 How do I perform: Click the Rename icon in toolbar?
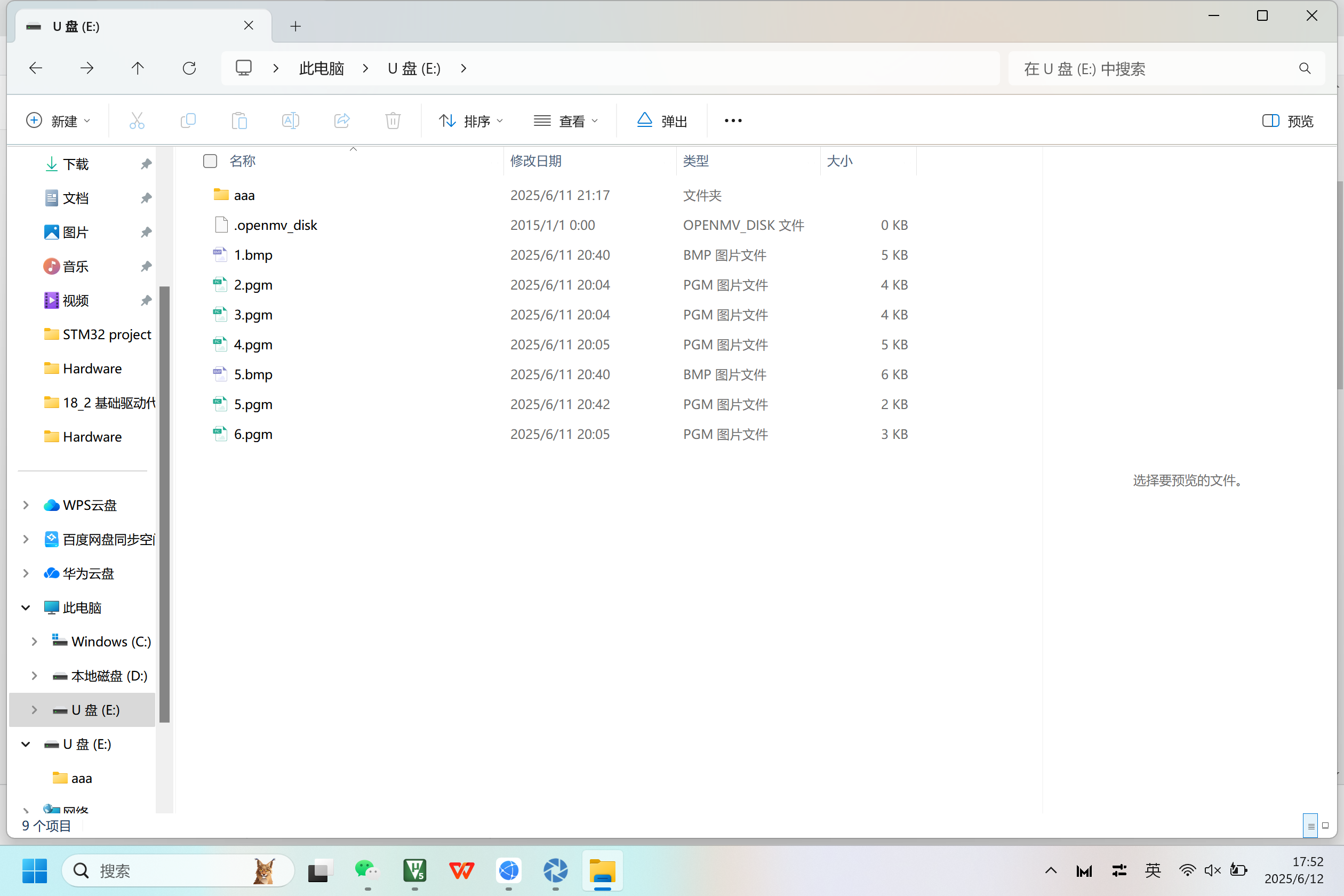tap(290, 121)
